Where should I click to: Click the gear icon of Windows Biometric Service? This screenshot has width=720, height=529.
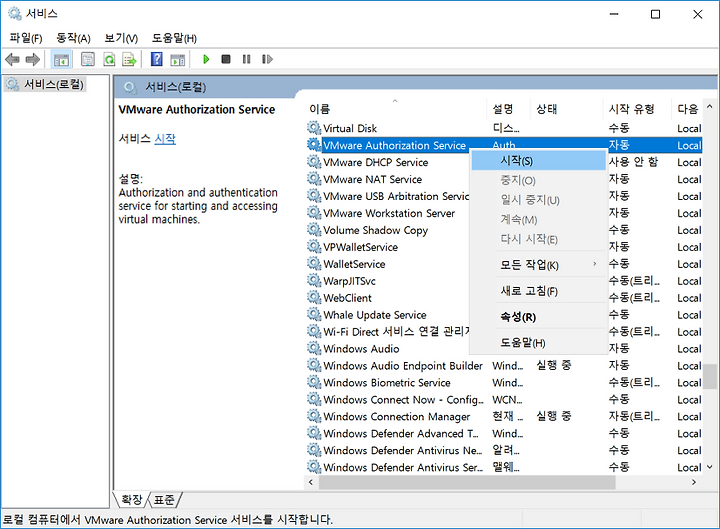tap(314, 383)
